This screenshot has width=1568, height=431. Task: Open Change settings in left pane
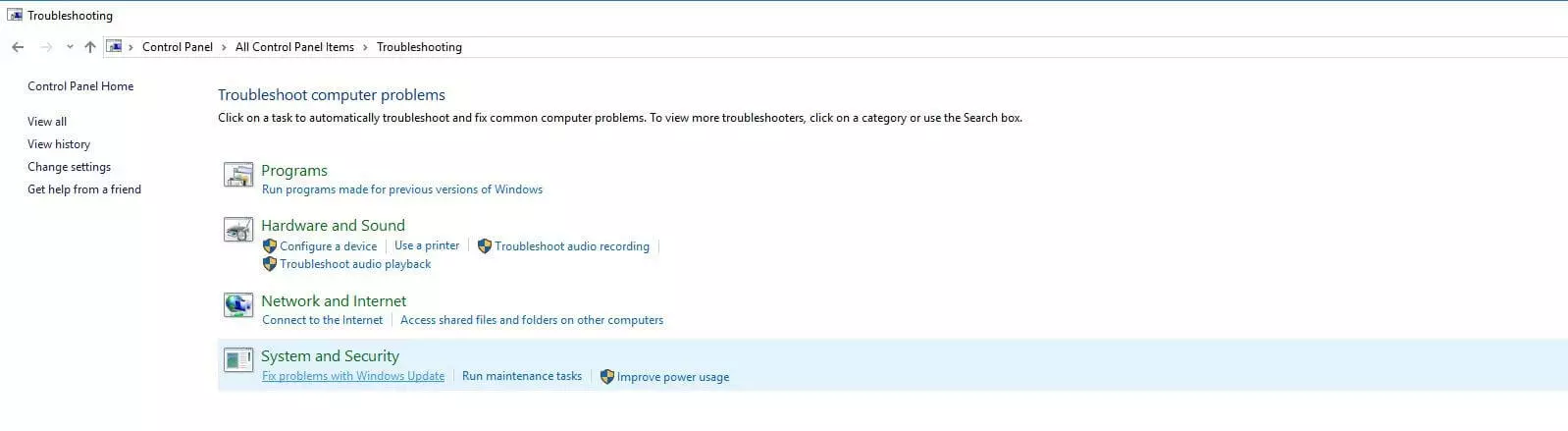69,167
